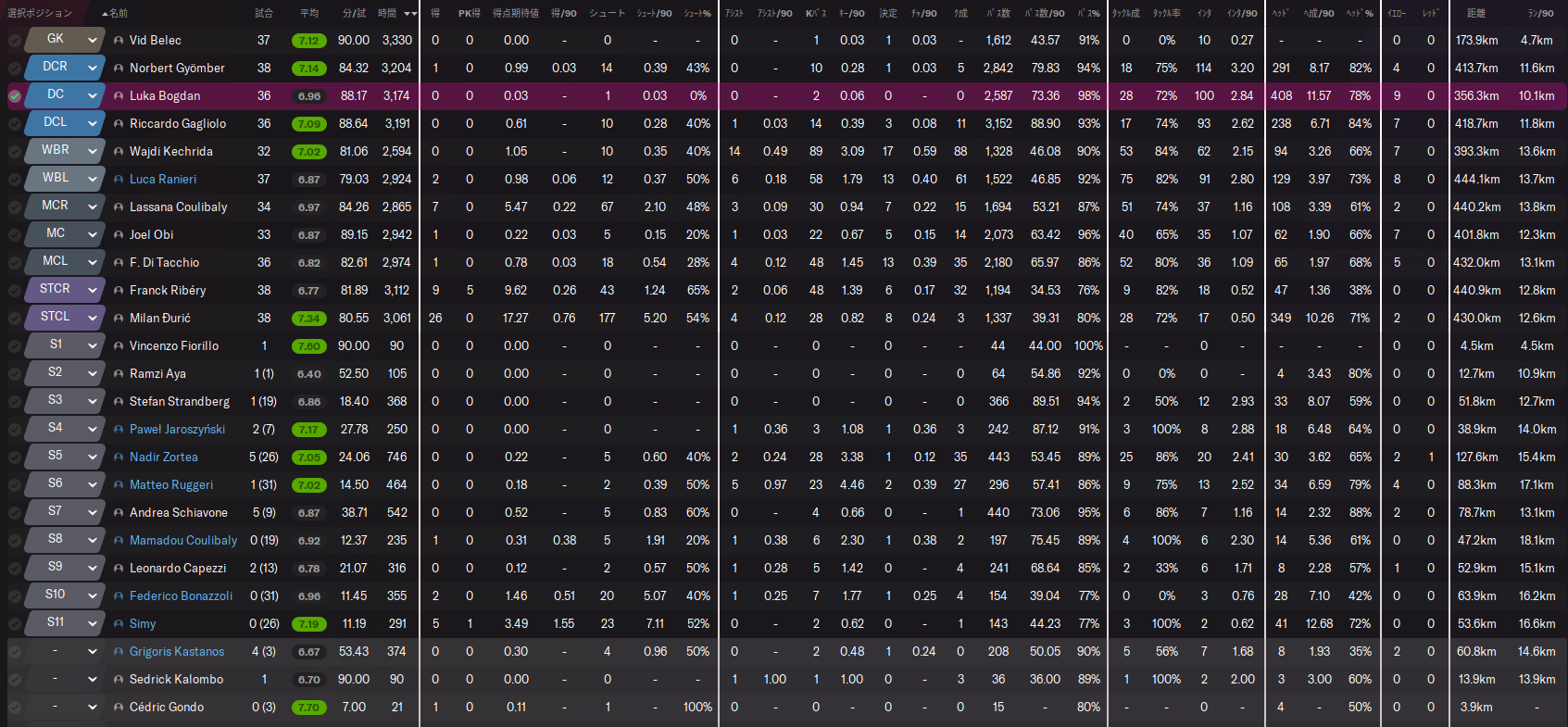The width and height of the screenshot is (1568, 727).
Task: Open player info icon beside Vid Belec
Action: (119, 41)
